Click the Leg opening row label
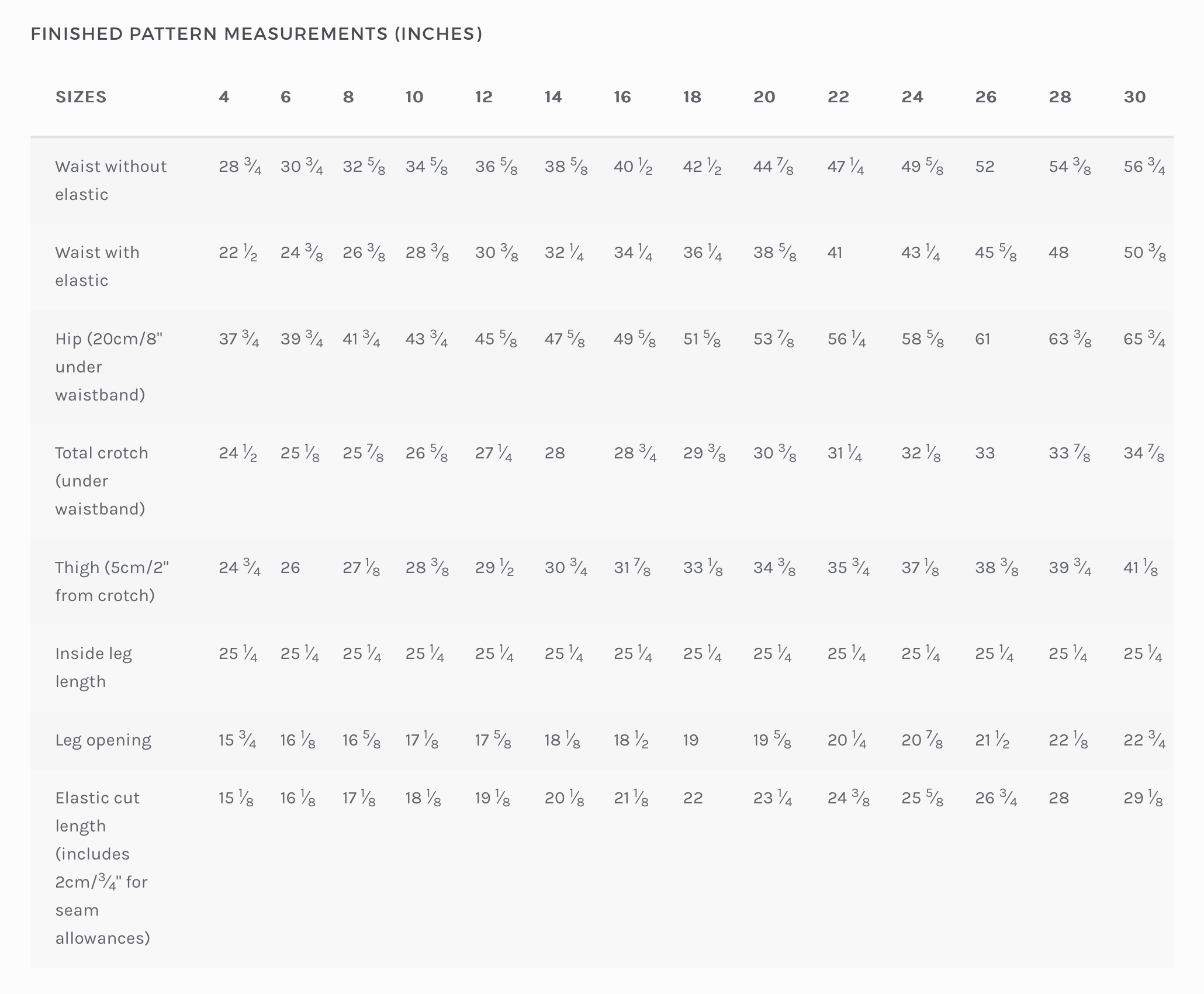The image size is (1204, 994). (x=103, y=740)
